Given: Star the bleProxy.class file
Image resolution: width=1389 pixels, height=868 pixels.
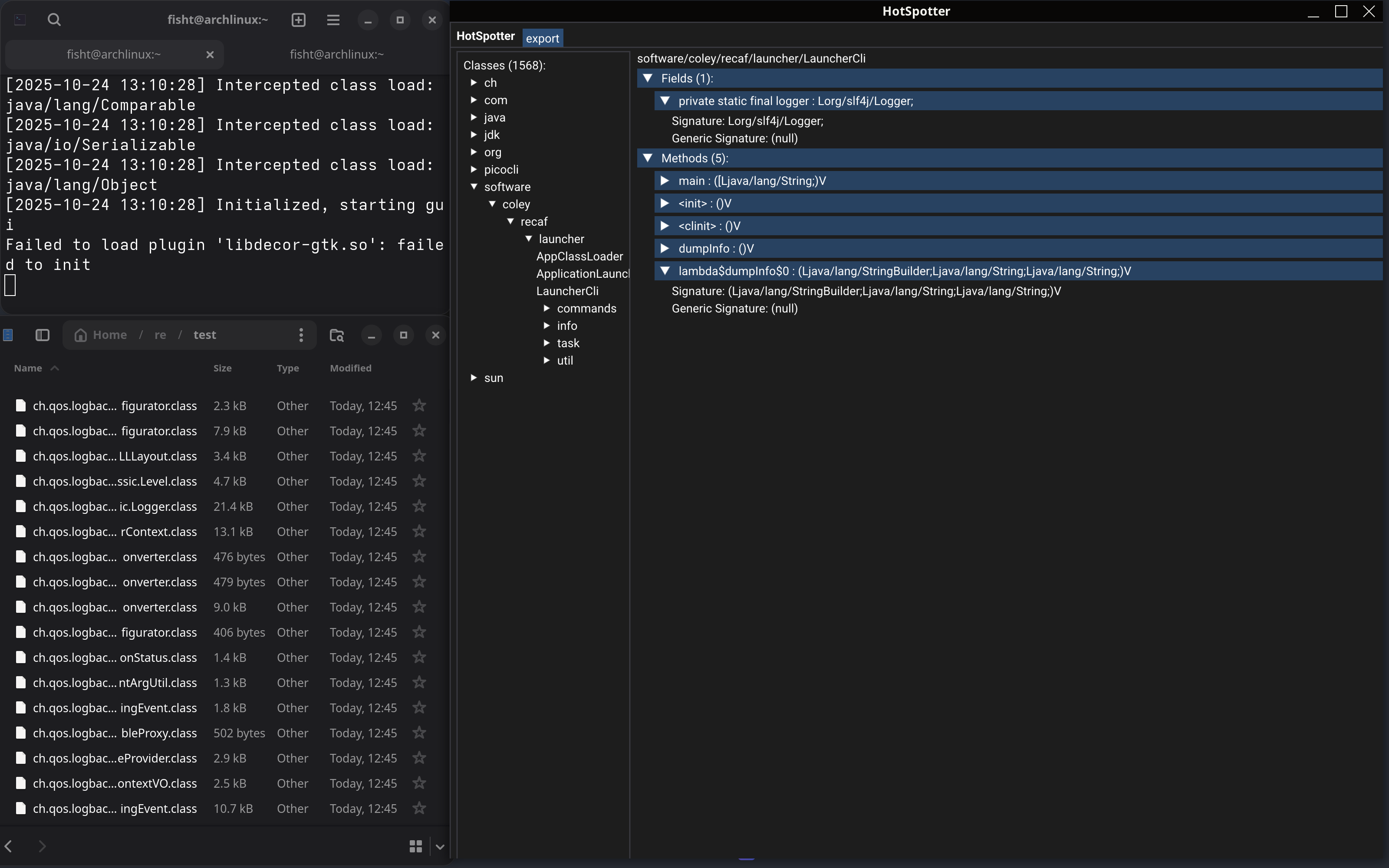Looking at the screenshot, I should tap(420, 733).
